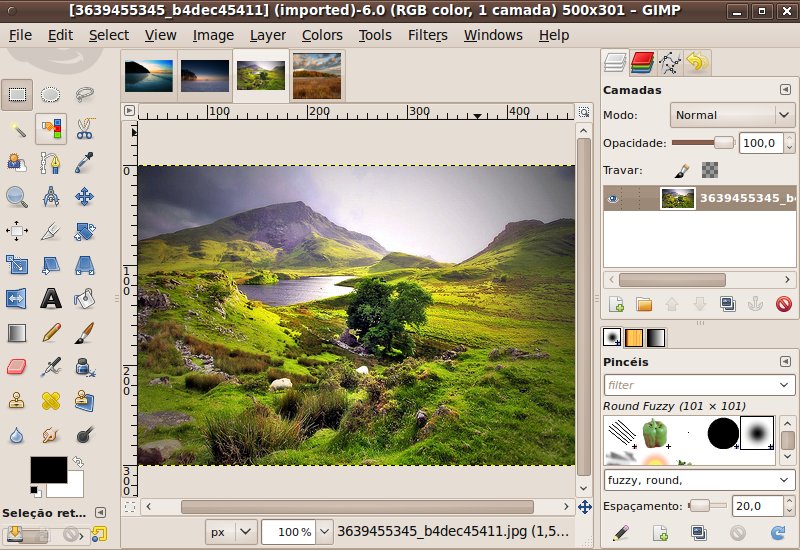Open the File menu
800x550 pixels.
coord(20,35)
